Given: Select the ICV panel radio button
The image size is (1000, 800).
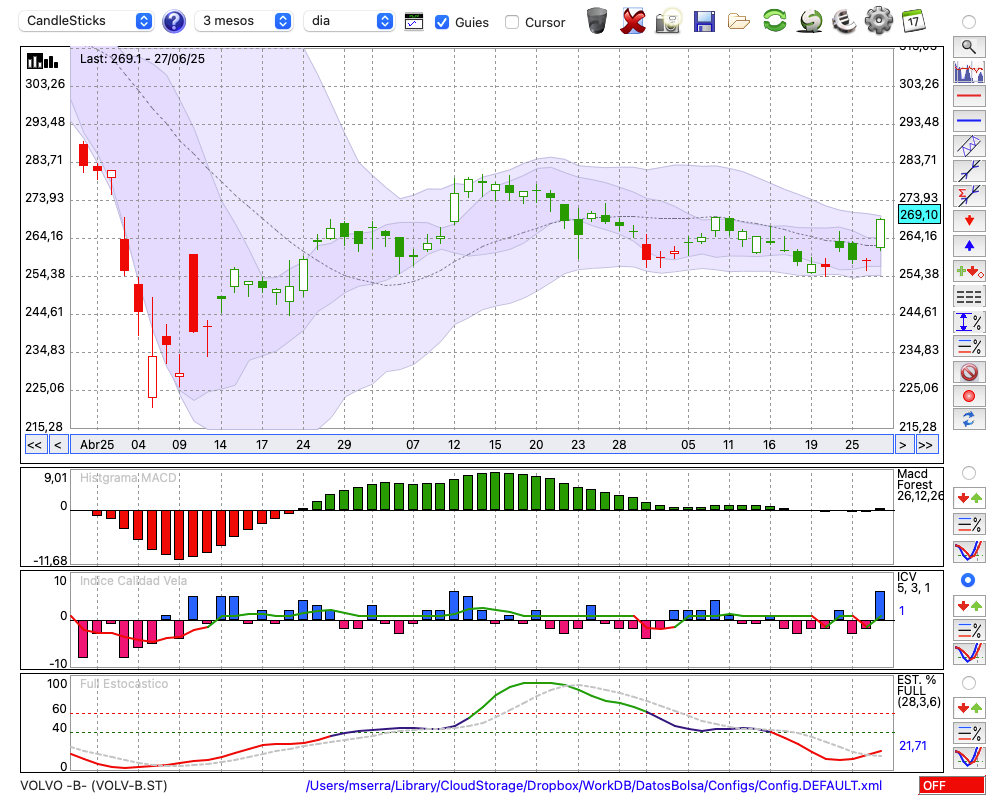Looking at the screenshot, I should 968,580.
